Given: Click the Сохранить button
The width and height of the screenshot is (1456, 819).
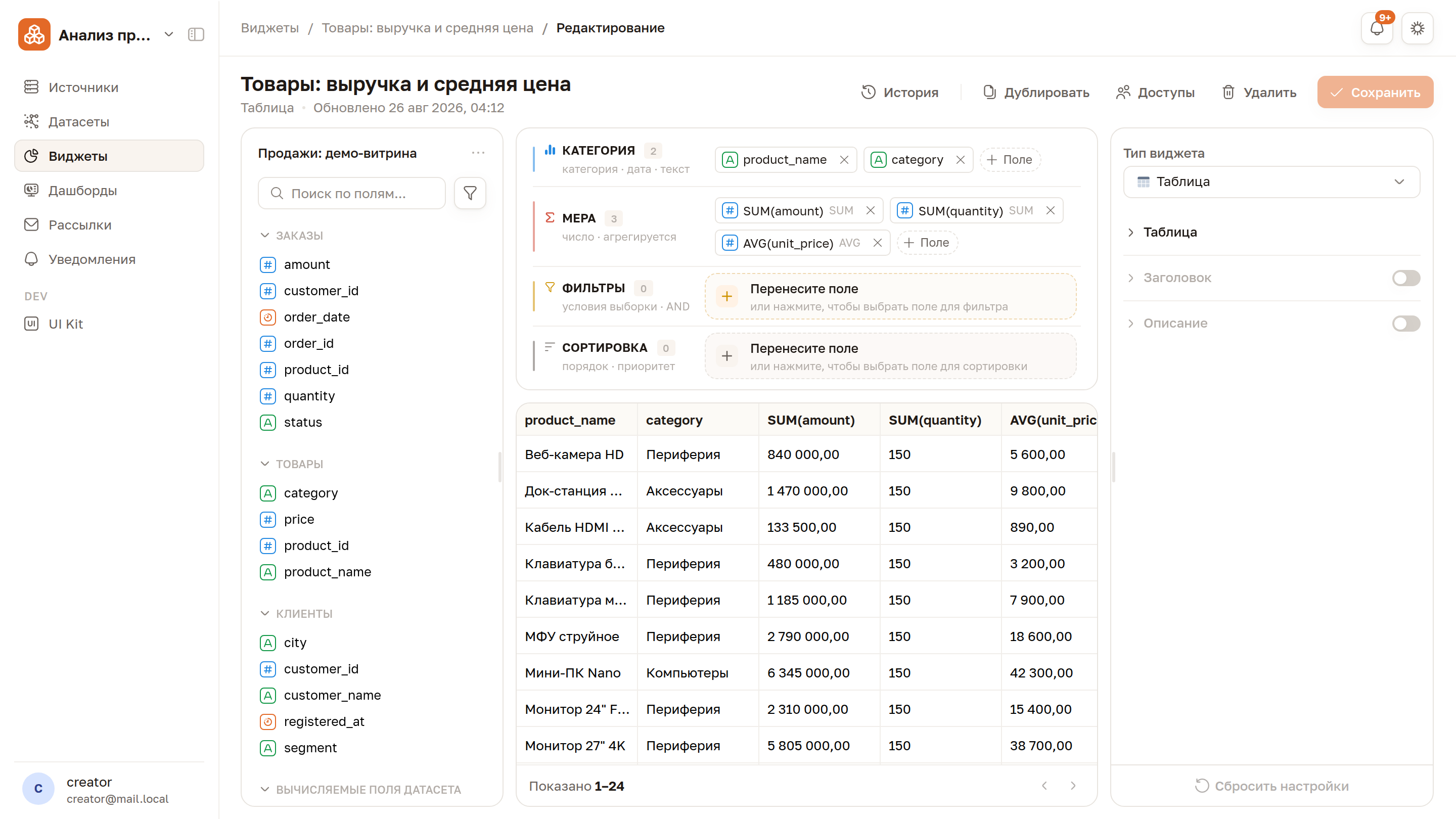Looking at the screenshot, I should tap(1375, 92).
